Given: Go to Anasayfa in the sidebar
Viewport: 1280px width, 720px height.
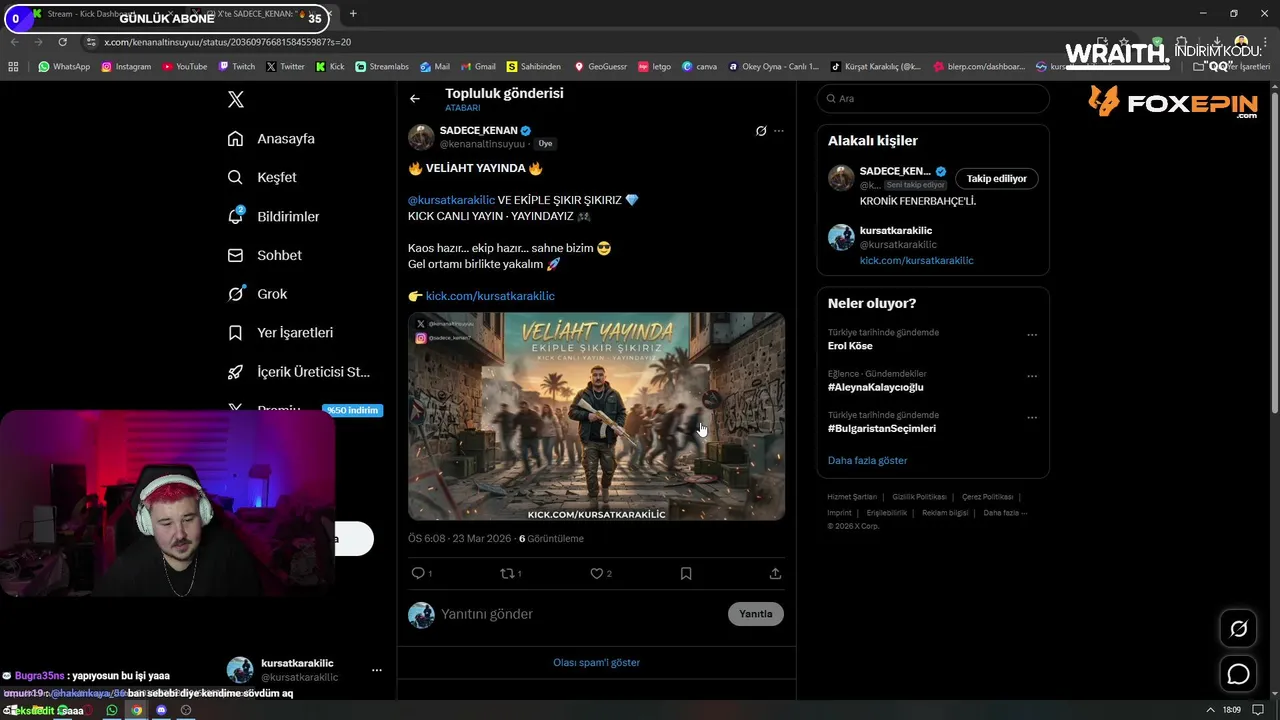Looking at the screenshot, I should coord(271,139).
